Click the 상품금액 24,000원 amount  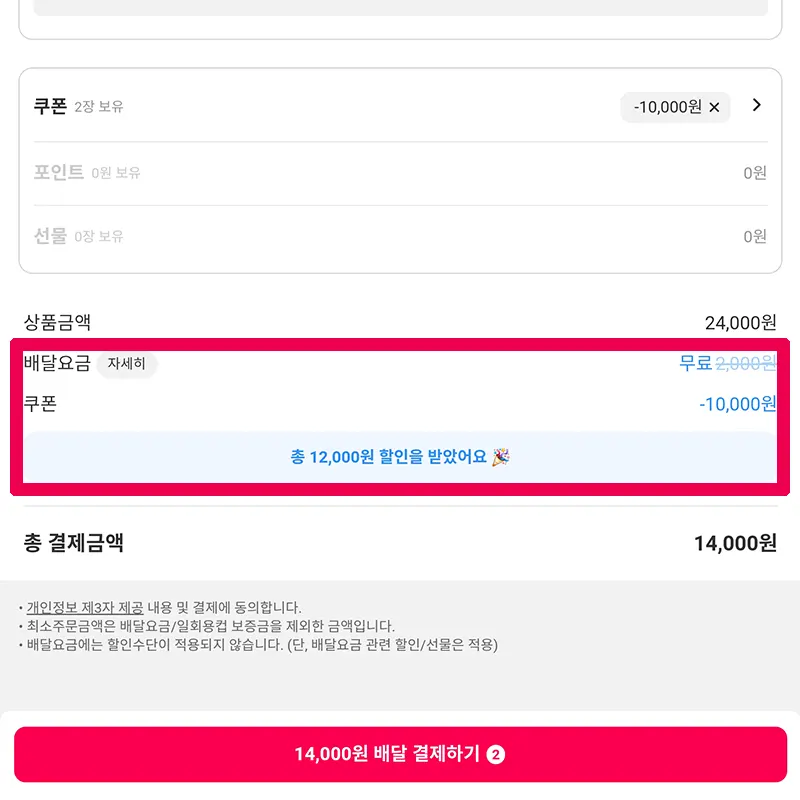738,322
